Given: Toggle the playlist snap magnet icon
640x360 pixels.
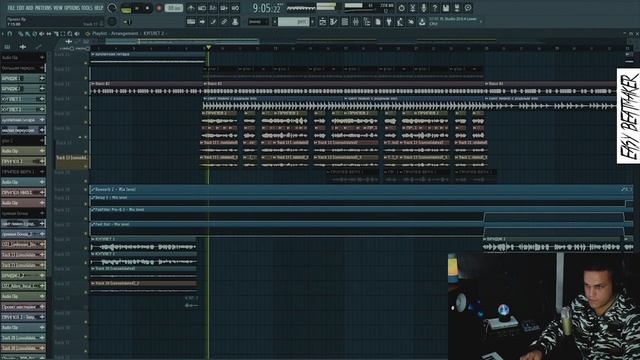Looking at the screenshot, I should [10, 34].
